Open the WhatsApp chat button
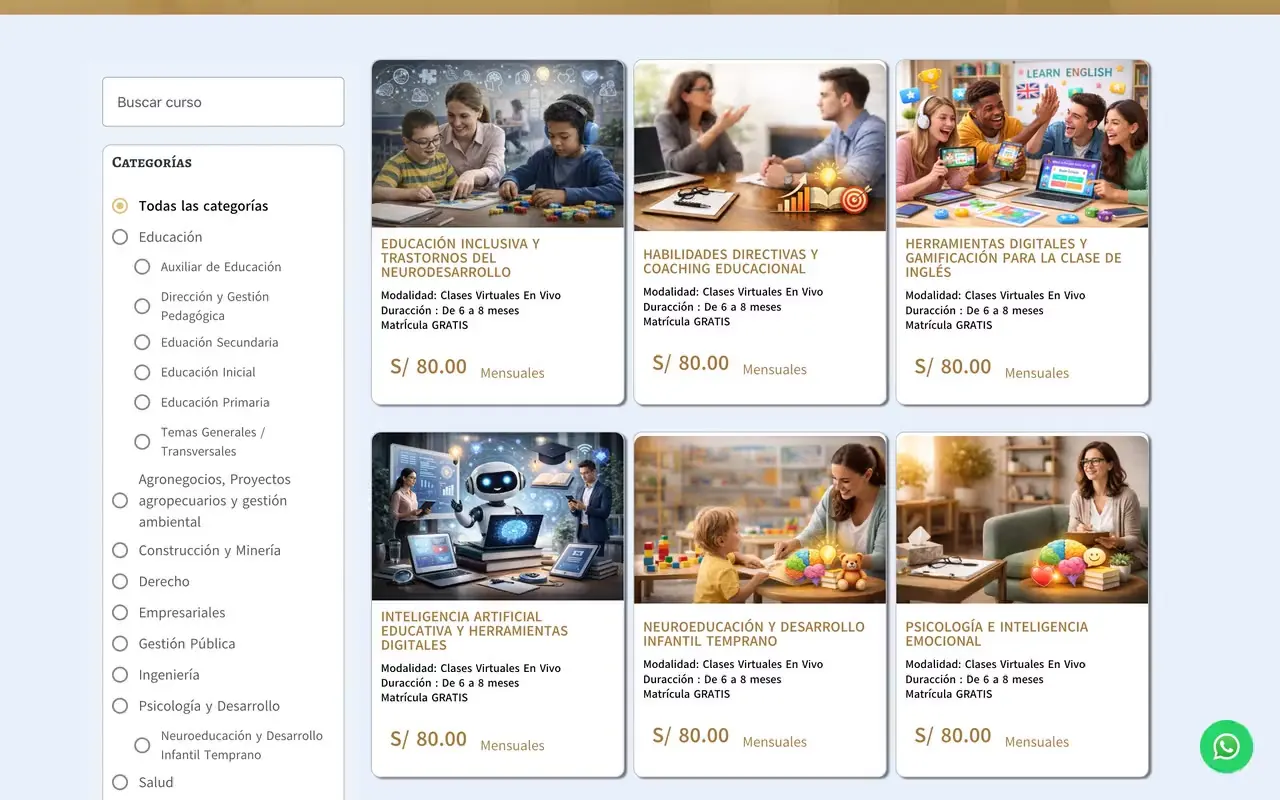1280x800 pixels. 1226,746
